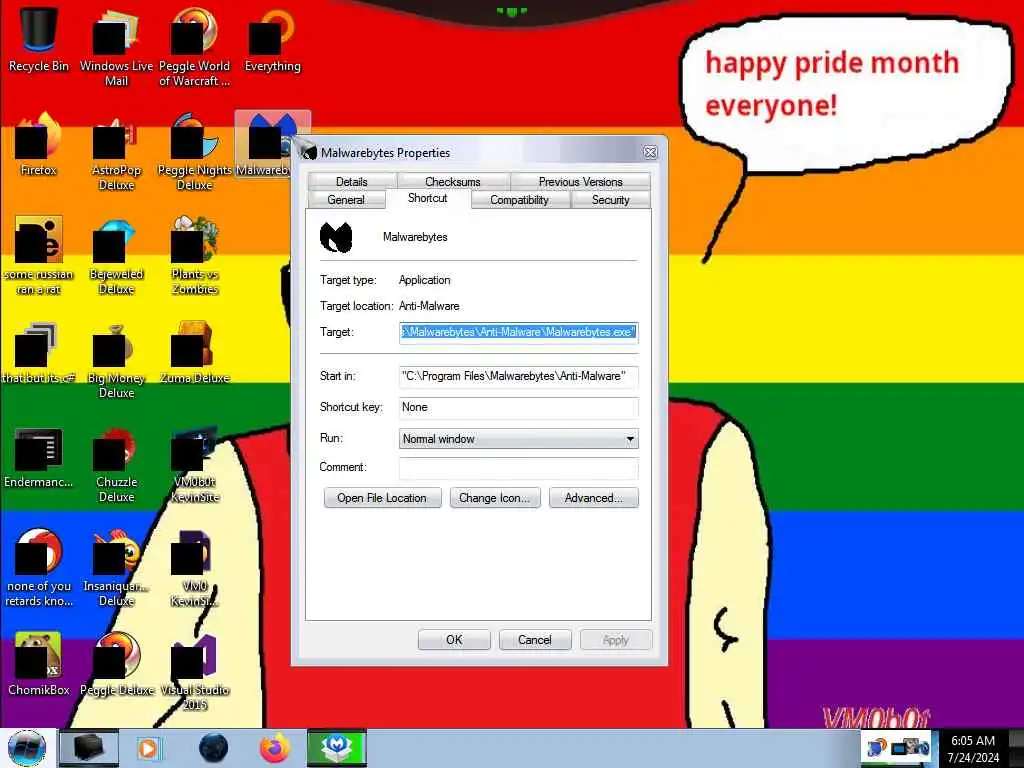Select the Endermanc... desktop icon
1024x768 pixels.
tap(39, 457)
